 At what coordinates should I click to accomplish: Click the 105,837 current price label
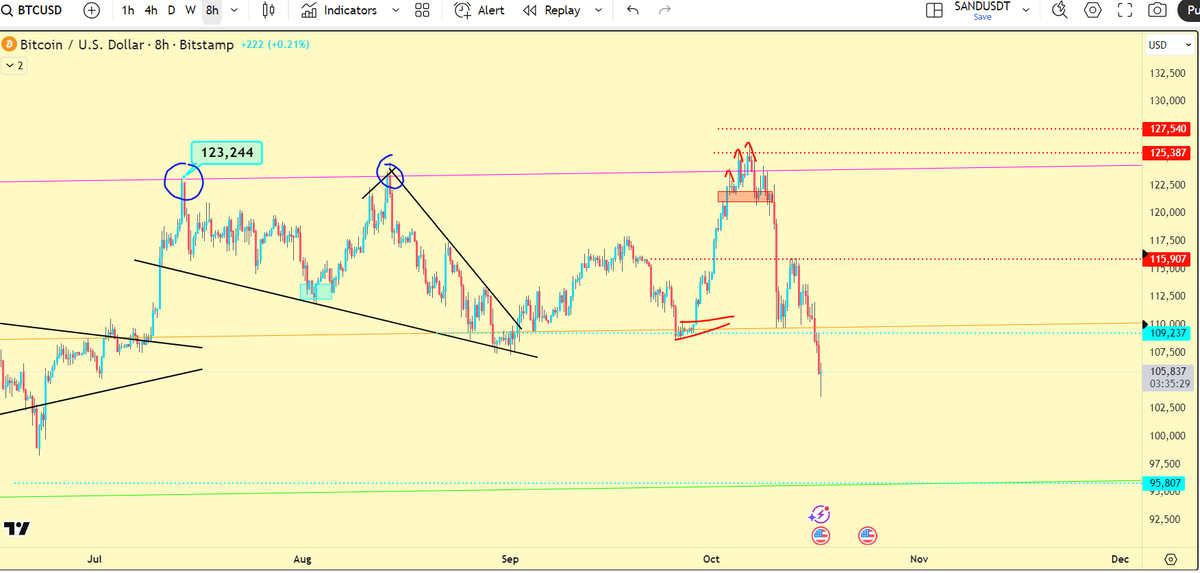1167,371
